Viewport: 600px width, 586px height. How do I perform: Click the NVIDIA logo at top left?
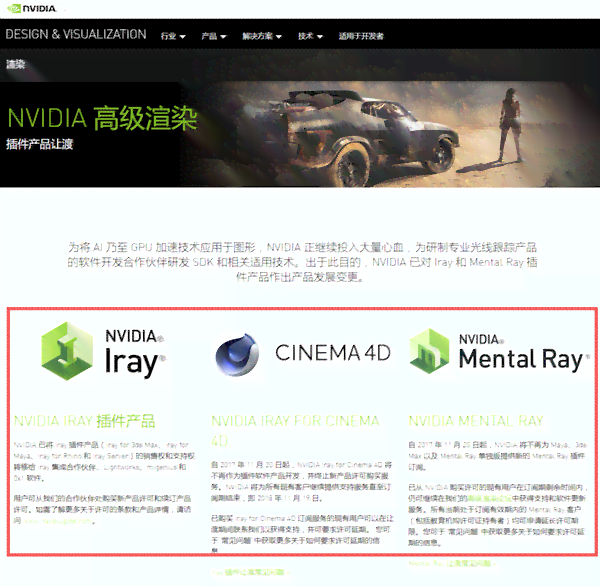[32, 8]
